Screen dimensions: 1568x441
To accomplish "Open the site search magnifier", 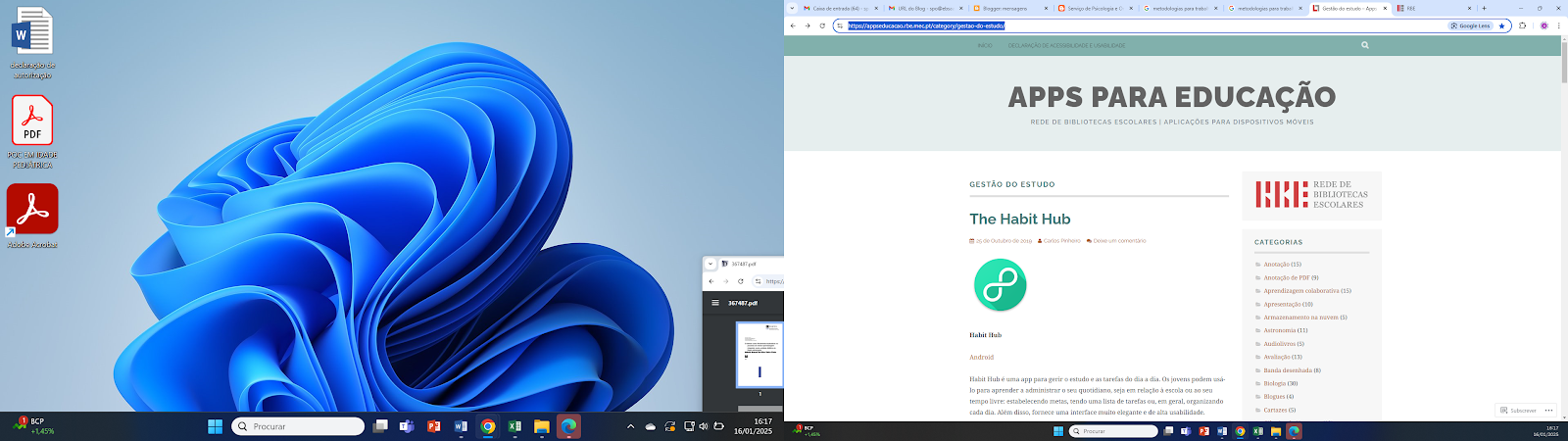I will click(x=1364, y=45).
